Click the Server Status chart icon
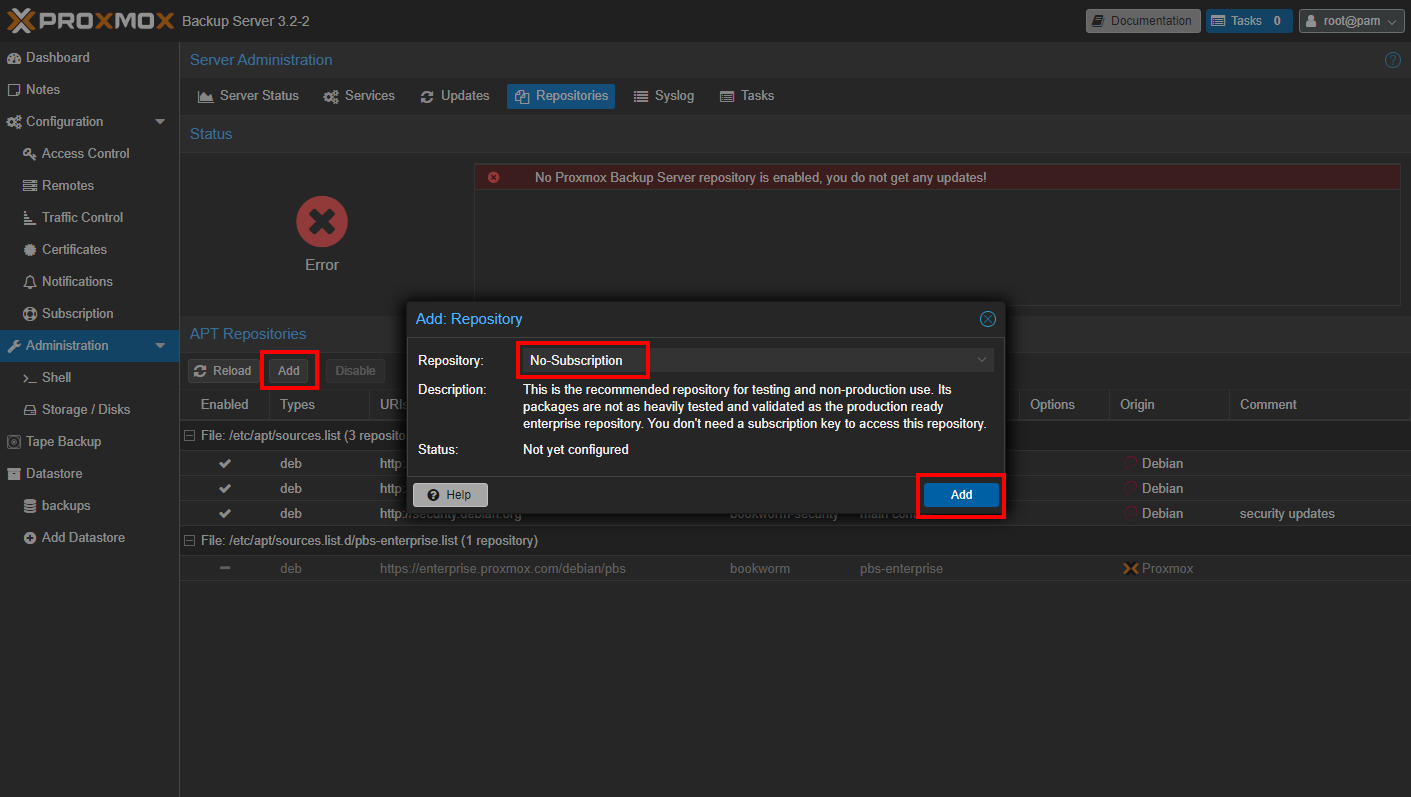This screenshot has height=797, width=1411. tap(205, 97)
